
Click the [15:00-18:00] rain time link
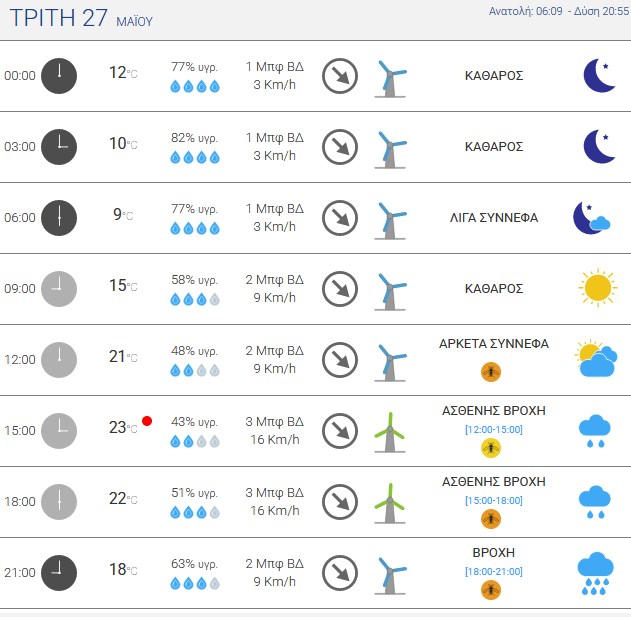494,500
